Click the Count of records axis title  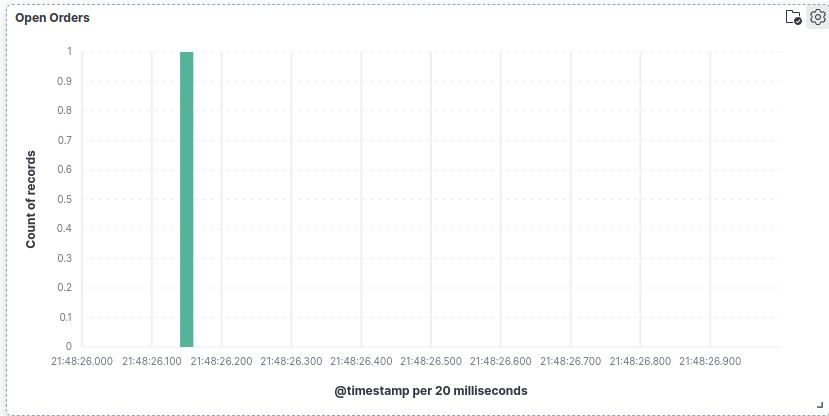31,199
